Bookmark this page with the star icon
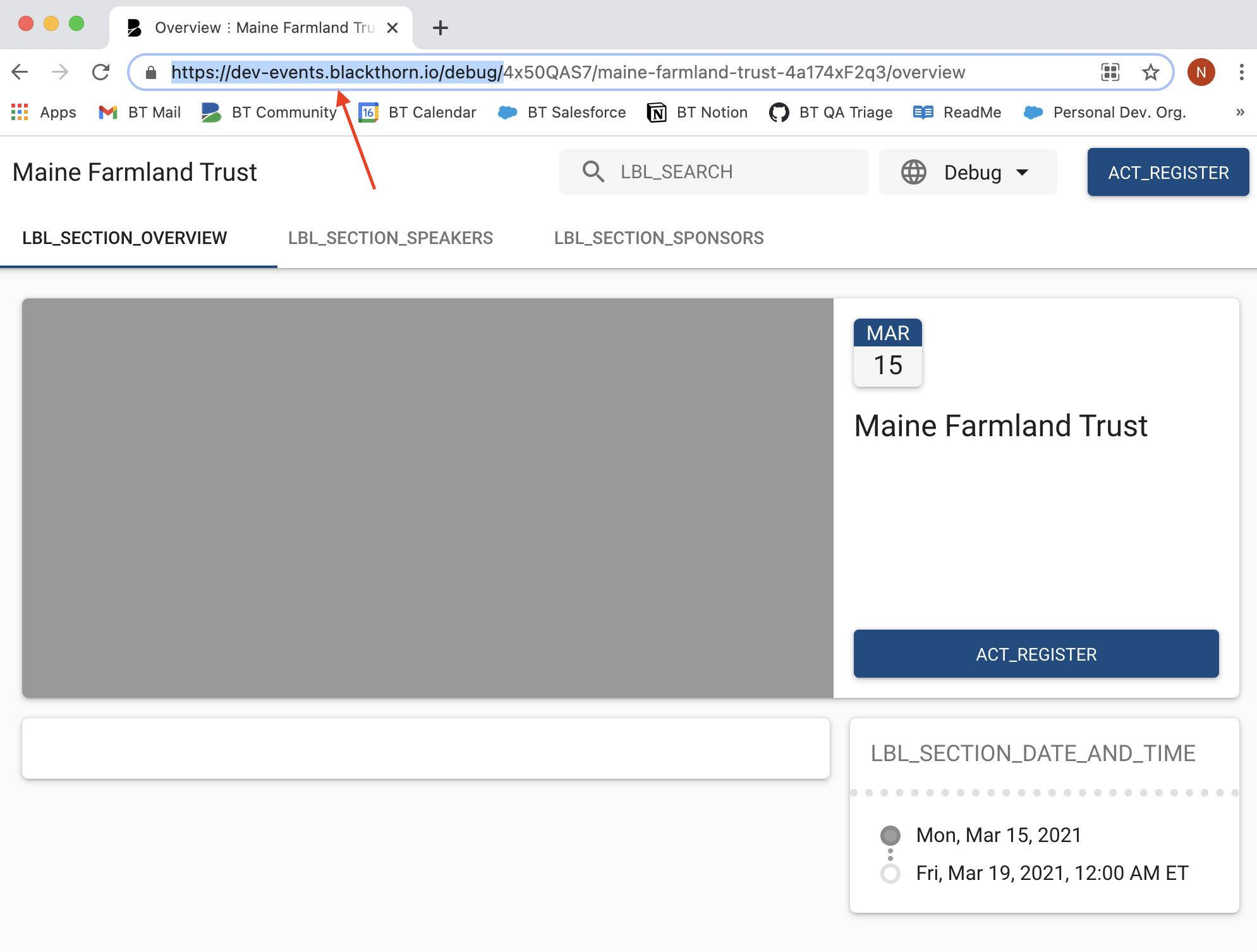This screenshot has height=952, width=1257. click(x=1151, y=72)
